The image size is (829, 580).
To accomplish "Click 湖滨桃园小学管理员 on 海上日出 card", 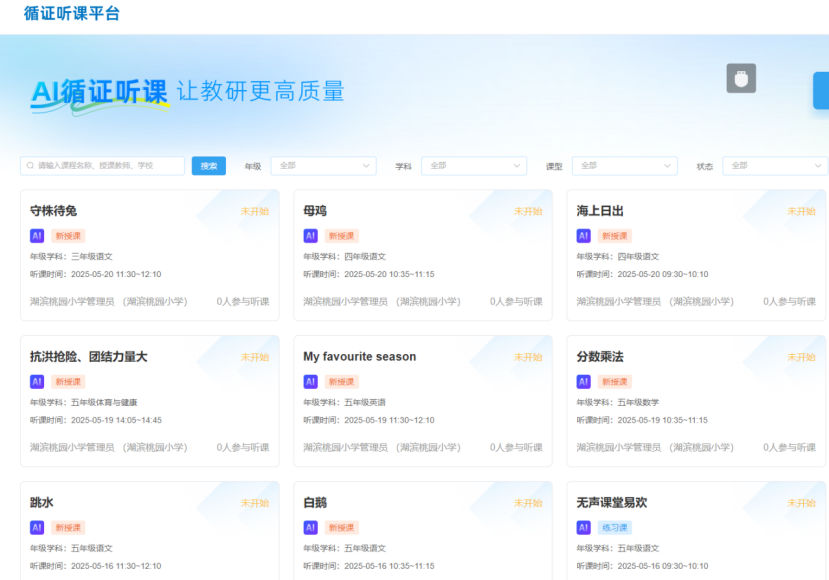I will click(619, 301).
